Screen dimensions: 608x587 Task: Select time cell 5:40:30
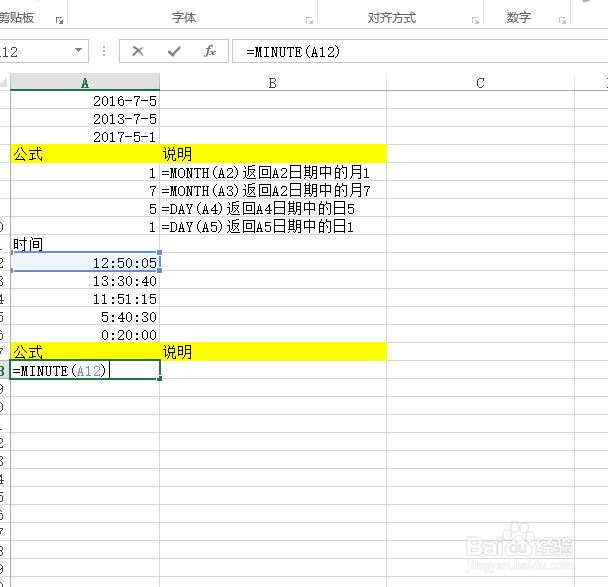click(x=85, y=316)
